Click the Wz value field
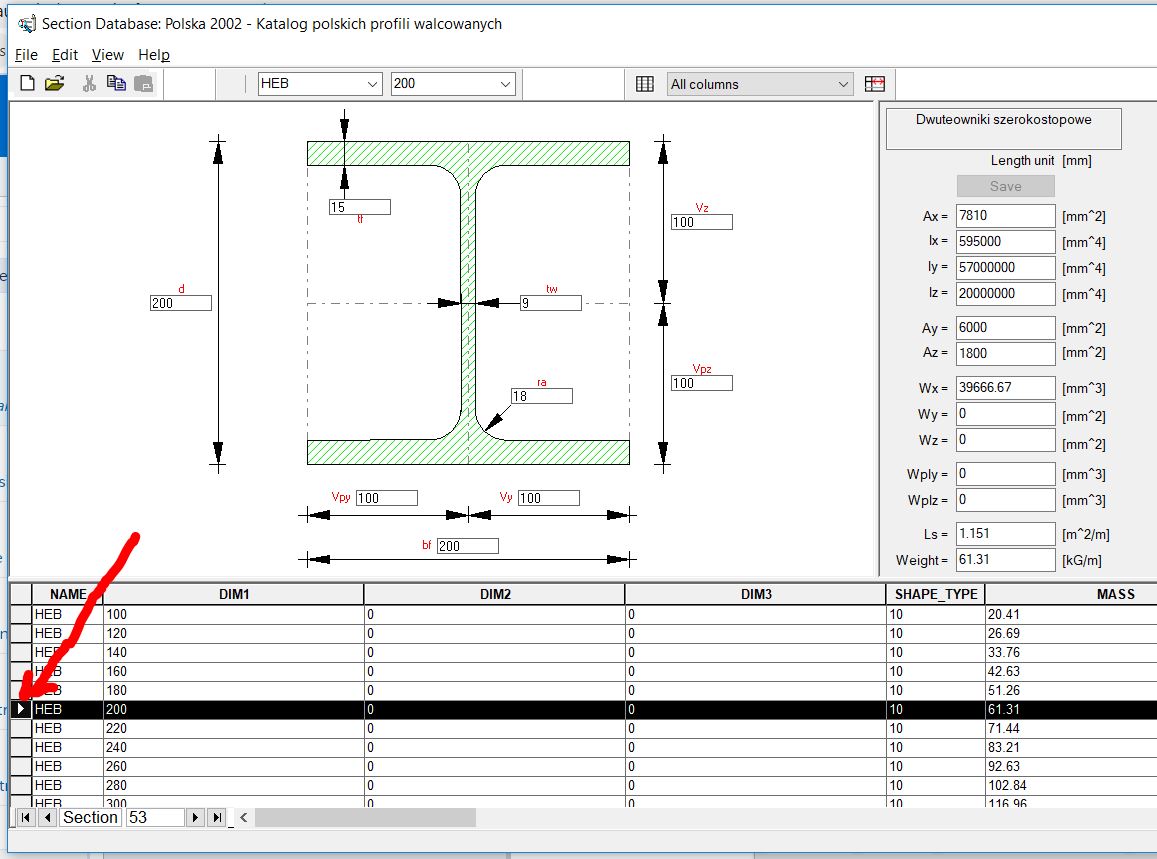The image size is (1157, 859). [1005, 440]
